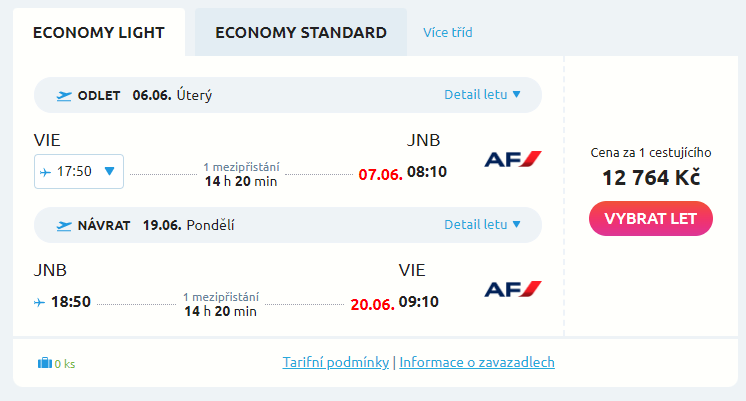The height and width of the screenshot is (401, 746).
Task: Click the red 07.06. arrival date
Action: tap(380, 174)
